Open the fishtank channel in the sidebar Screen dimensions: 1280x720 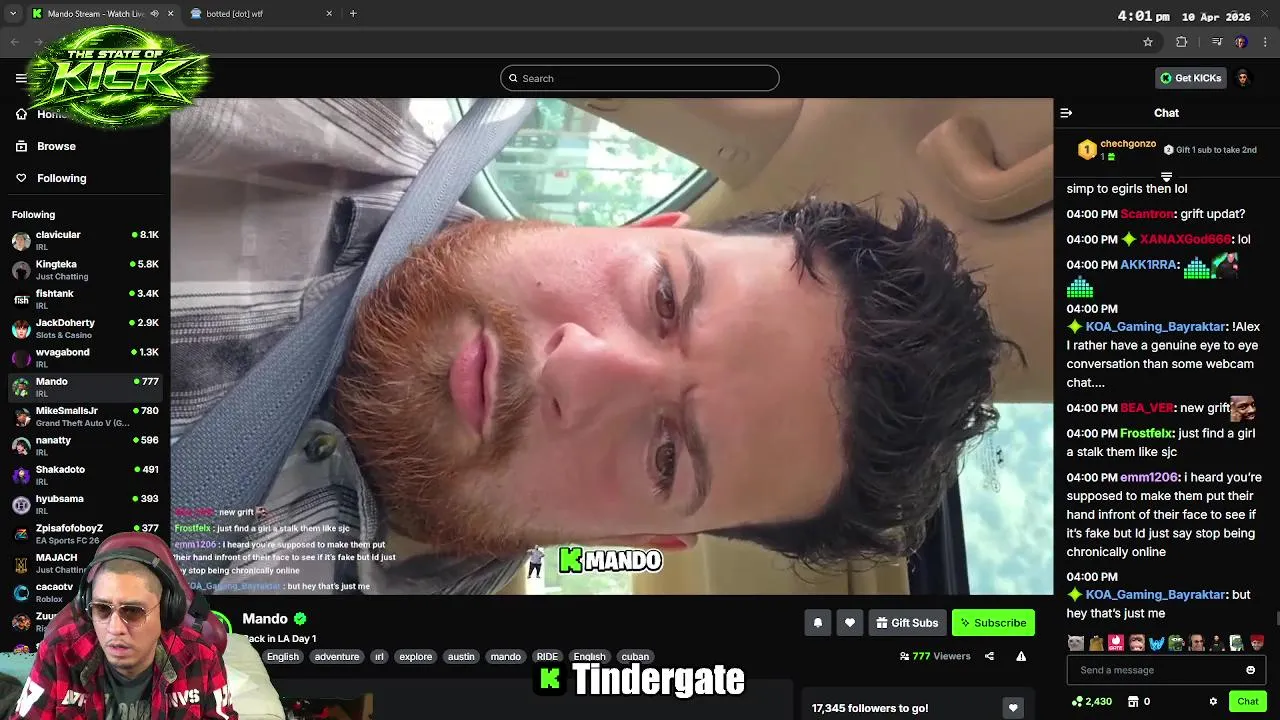point(85,299)
